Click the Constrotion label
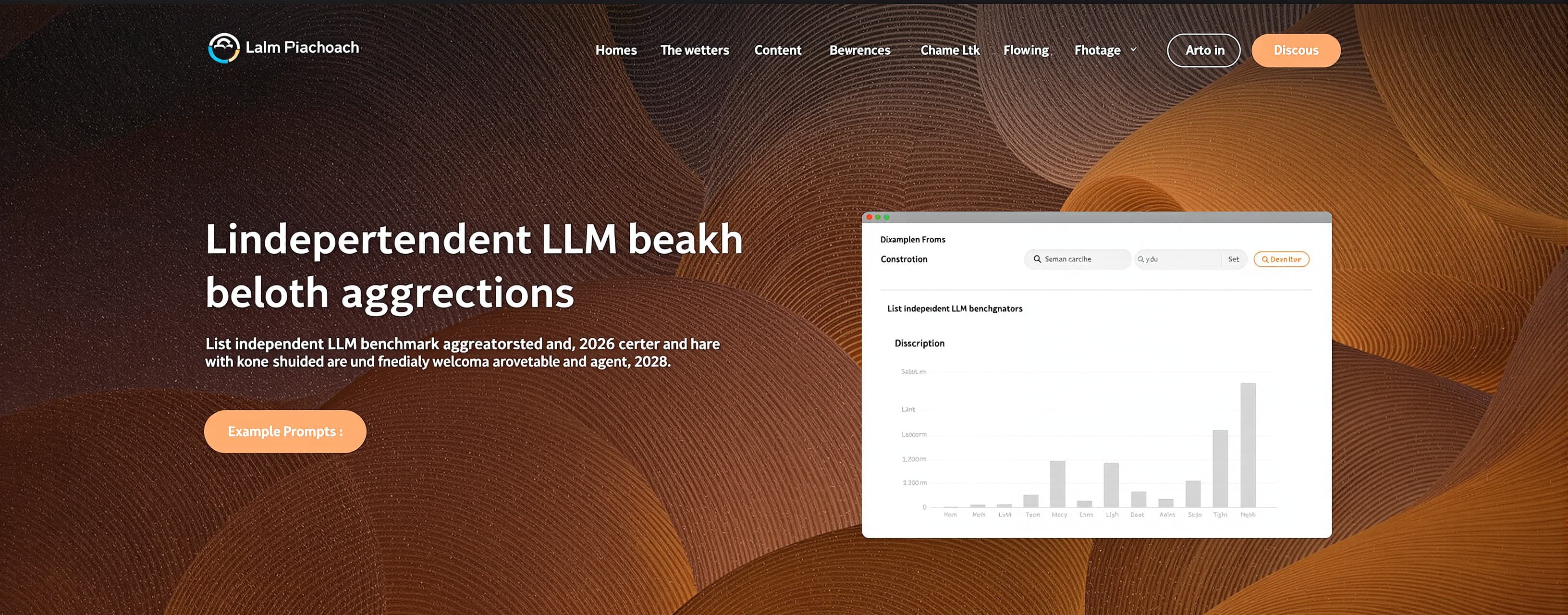This screenshot has width=1568, height=615. (x=904, y=259)
